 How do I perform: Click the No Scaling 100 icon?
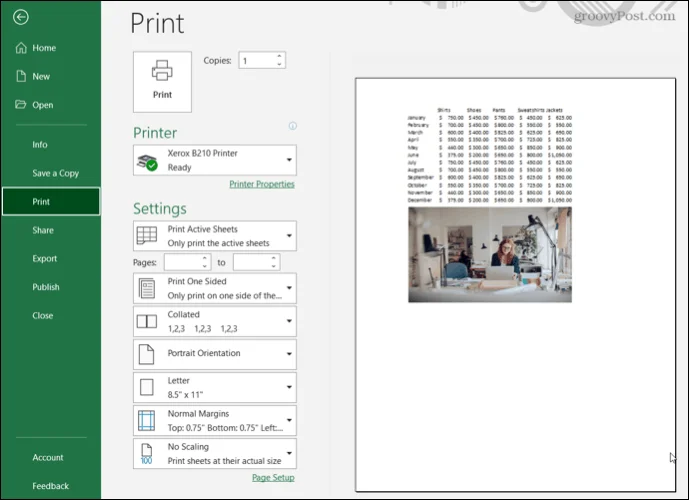click(x=146, y=454)
